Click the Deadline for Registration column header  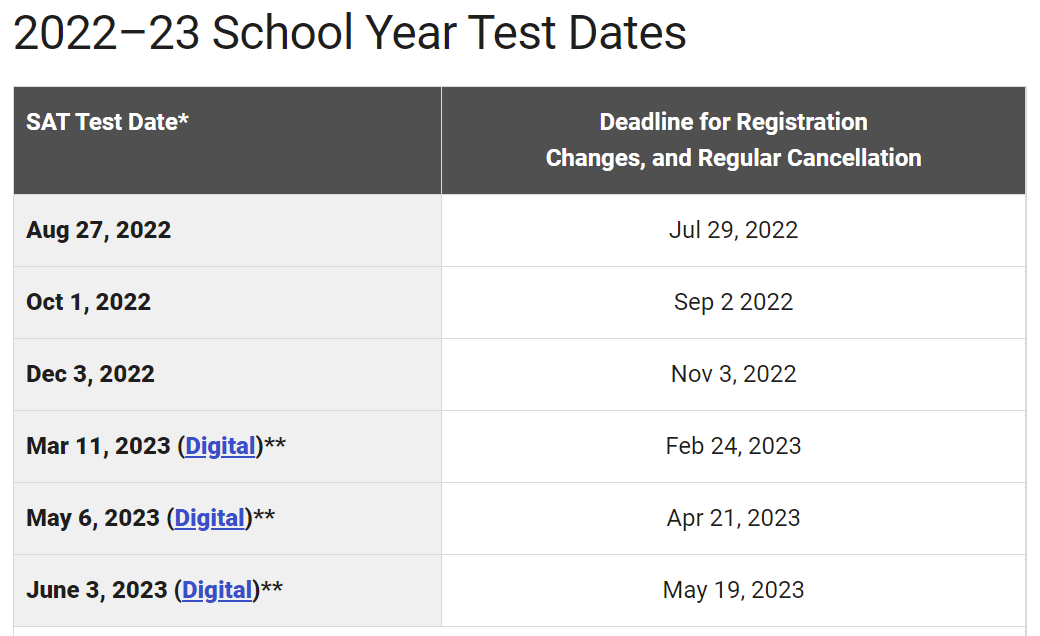point(733,140)
